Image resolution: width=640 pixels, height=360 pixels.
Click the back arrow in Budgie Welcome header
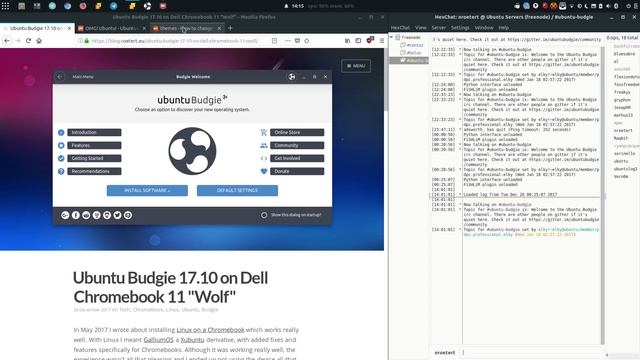click(60, 77)
